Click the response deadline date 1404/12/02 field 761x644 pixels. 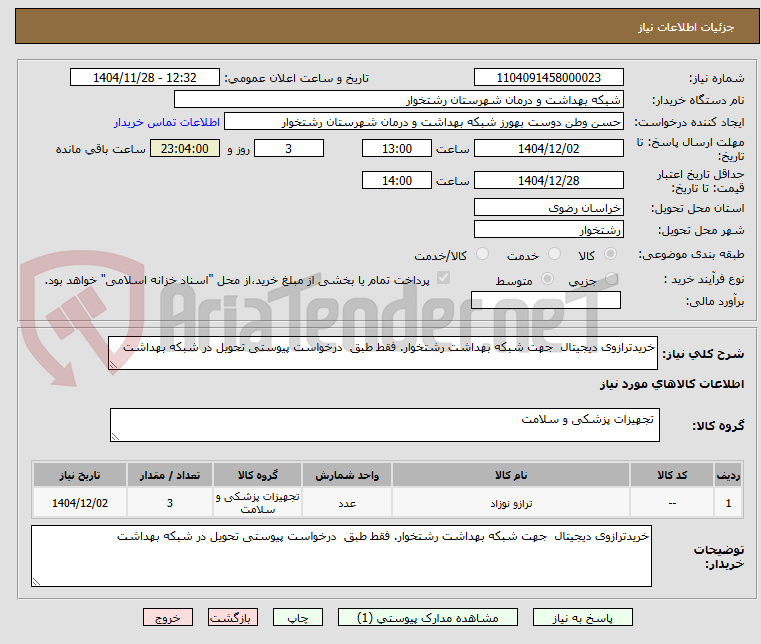click(548, 148)
